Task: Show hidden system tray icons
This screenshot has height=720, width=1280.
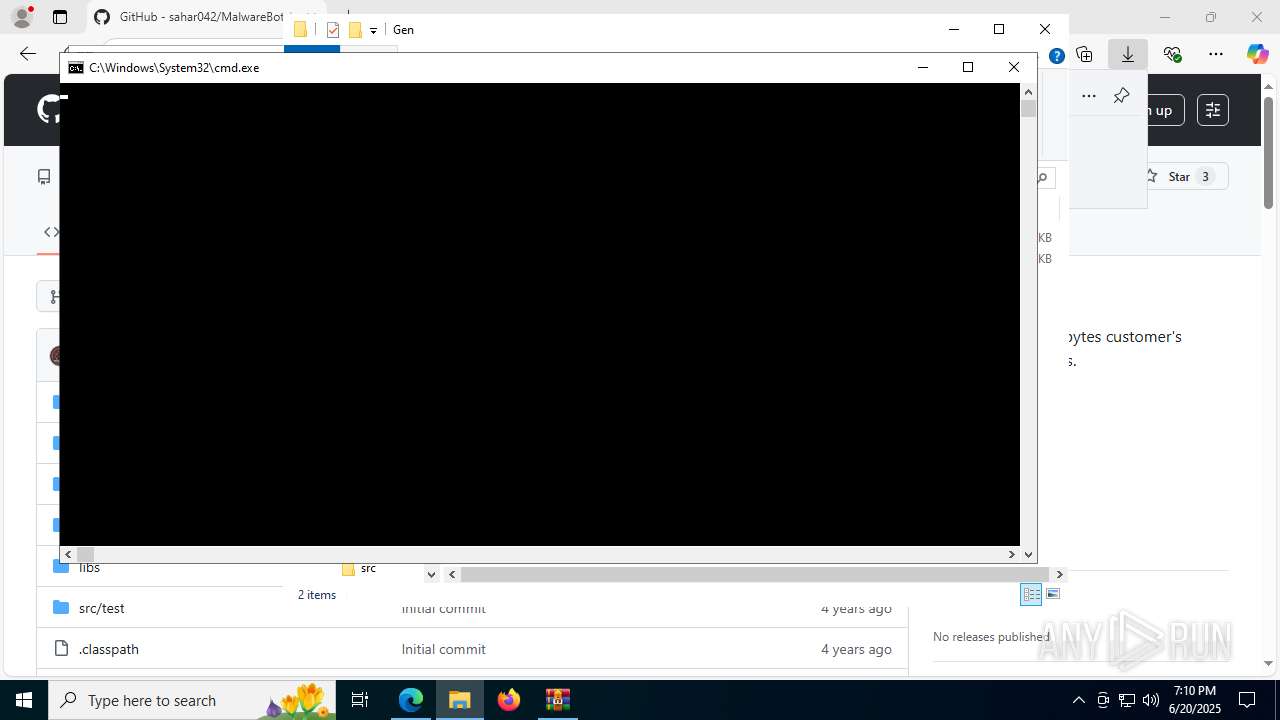Action: (x=1078, y=700)
